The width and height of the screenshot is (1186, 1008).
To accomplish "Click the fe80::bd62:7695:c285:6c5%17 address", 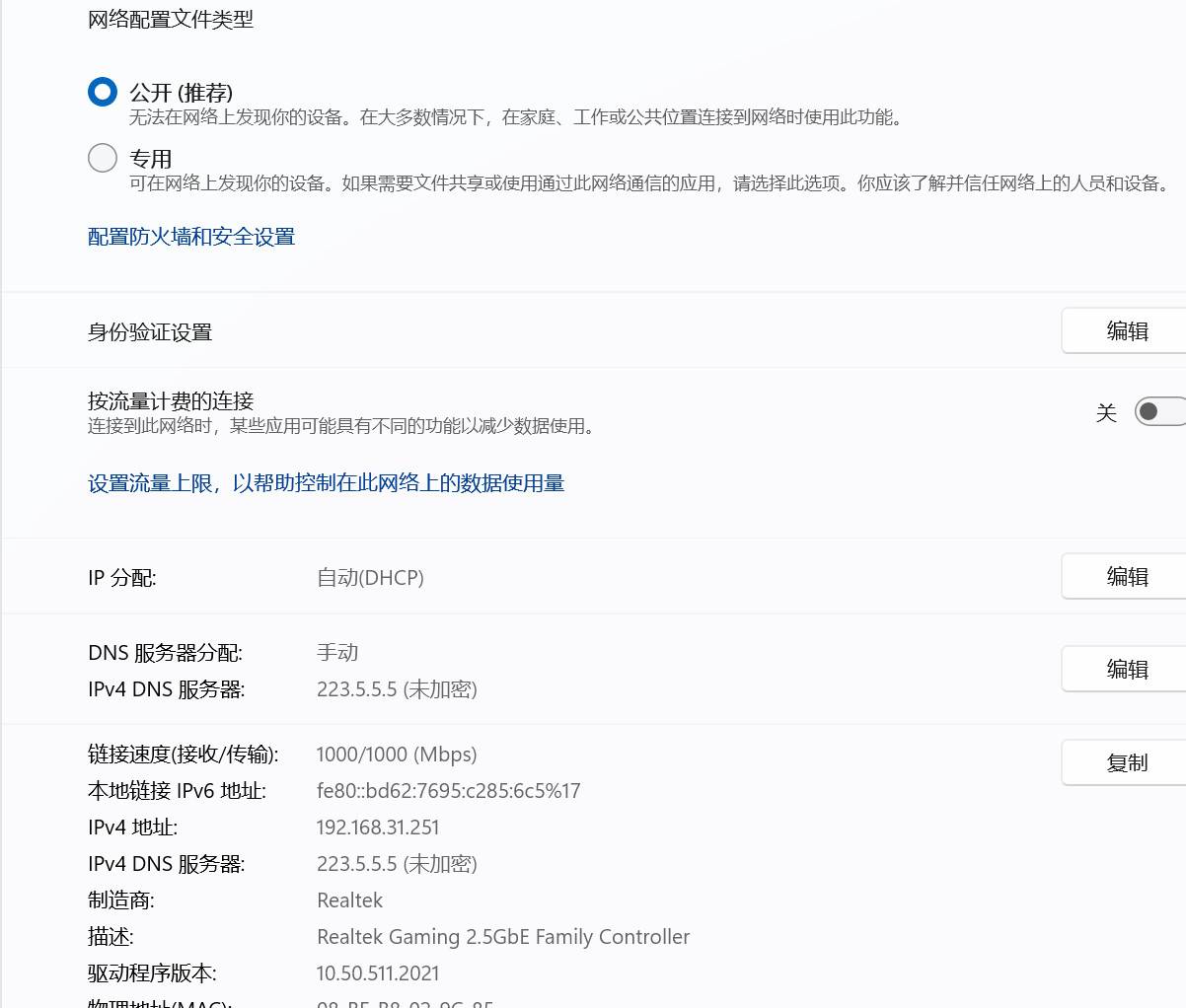I will 449,791.
